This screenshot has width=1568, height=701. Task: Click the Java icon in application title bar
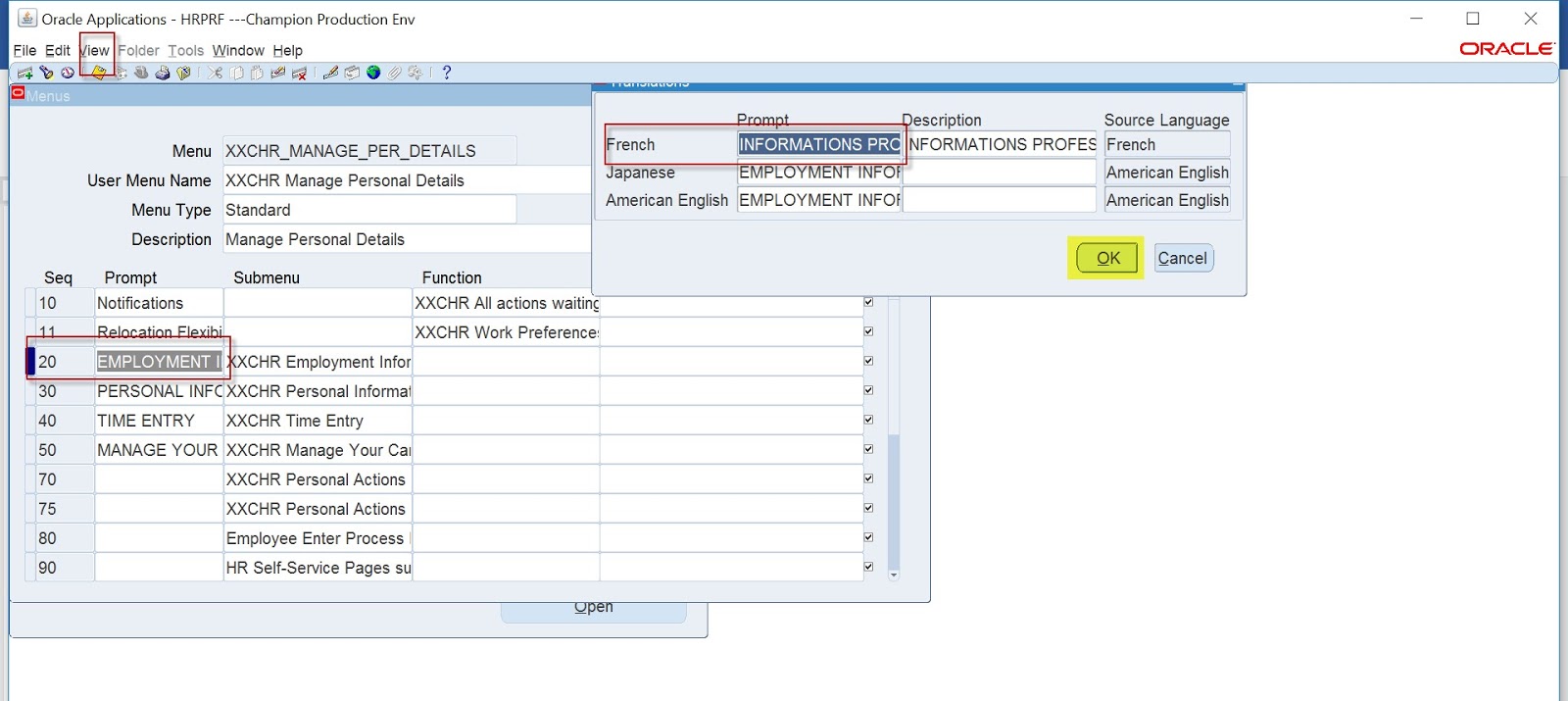27,19
